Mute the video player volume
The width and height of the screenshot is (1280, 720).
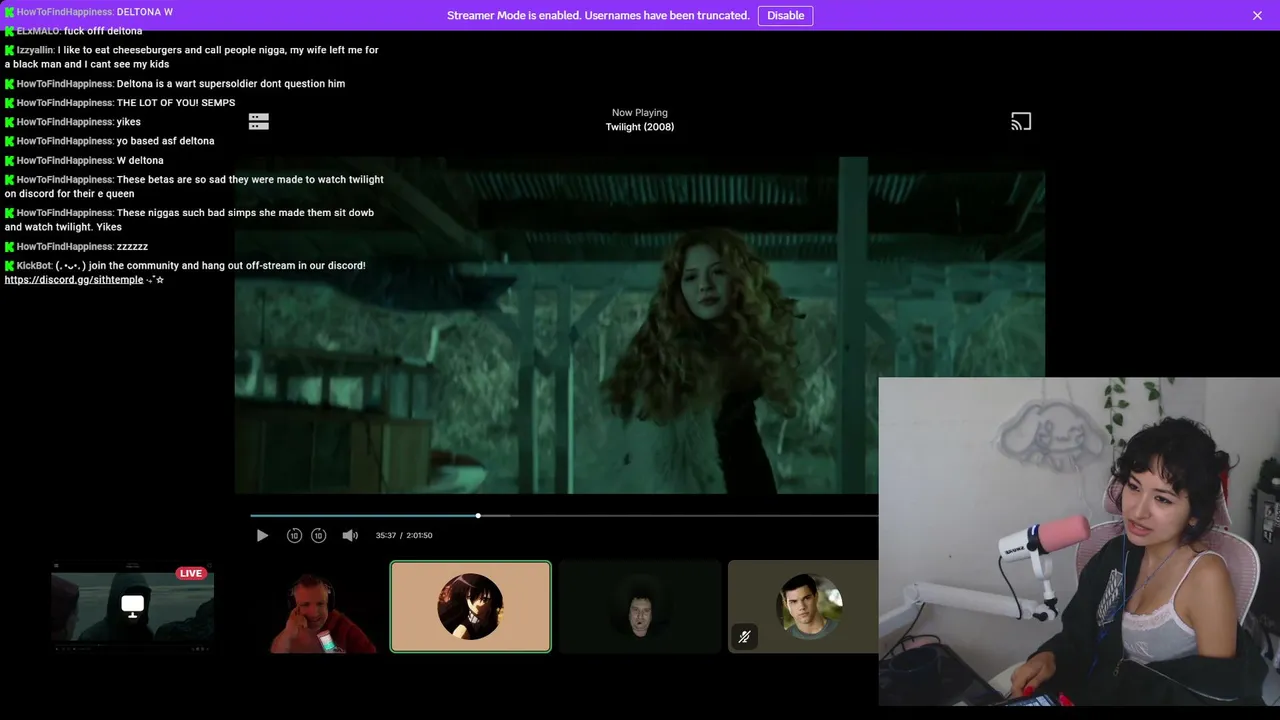tap(350, 536)
